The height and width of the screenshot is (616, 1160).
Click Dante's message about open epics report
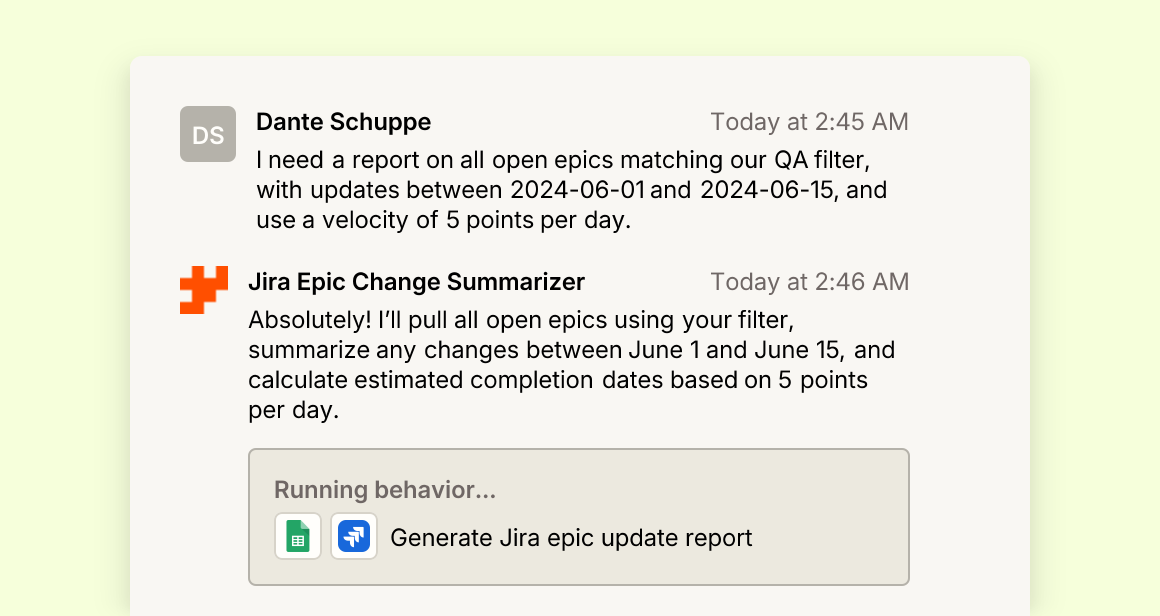571,190
